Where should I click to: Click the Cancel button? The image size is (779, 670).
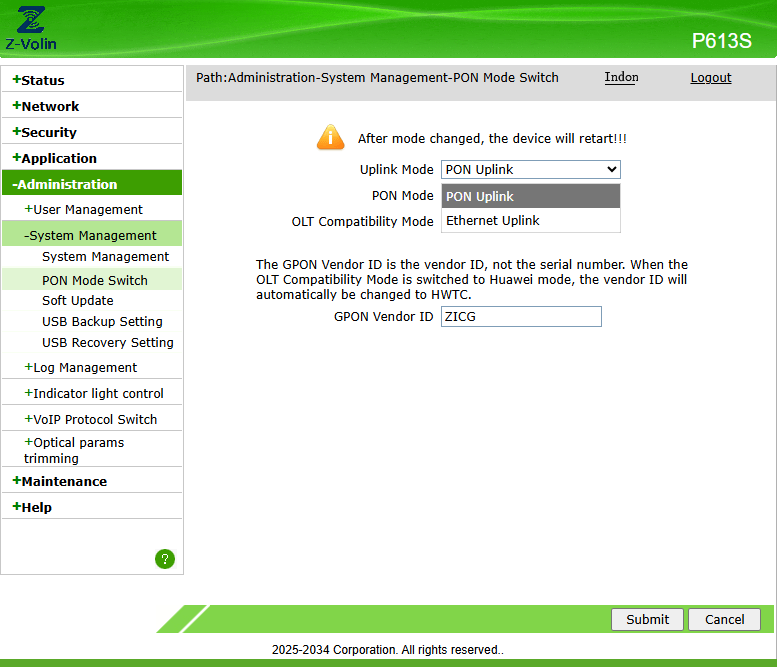(x=724, y=619)
